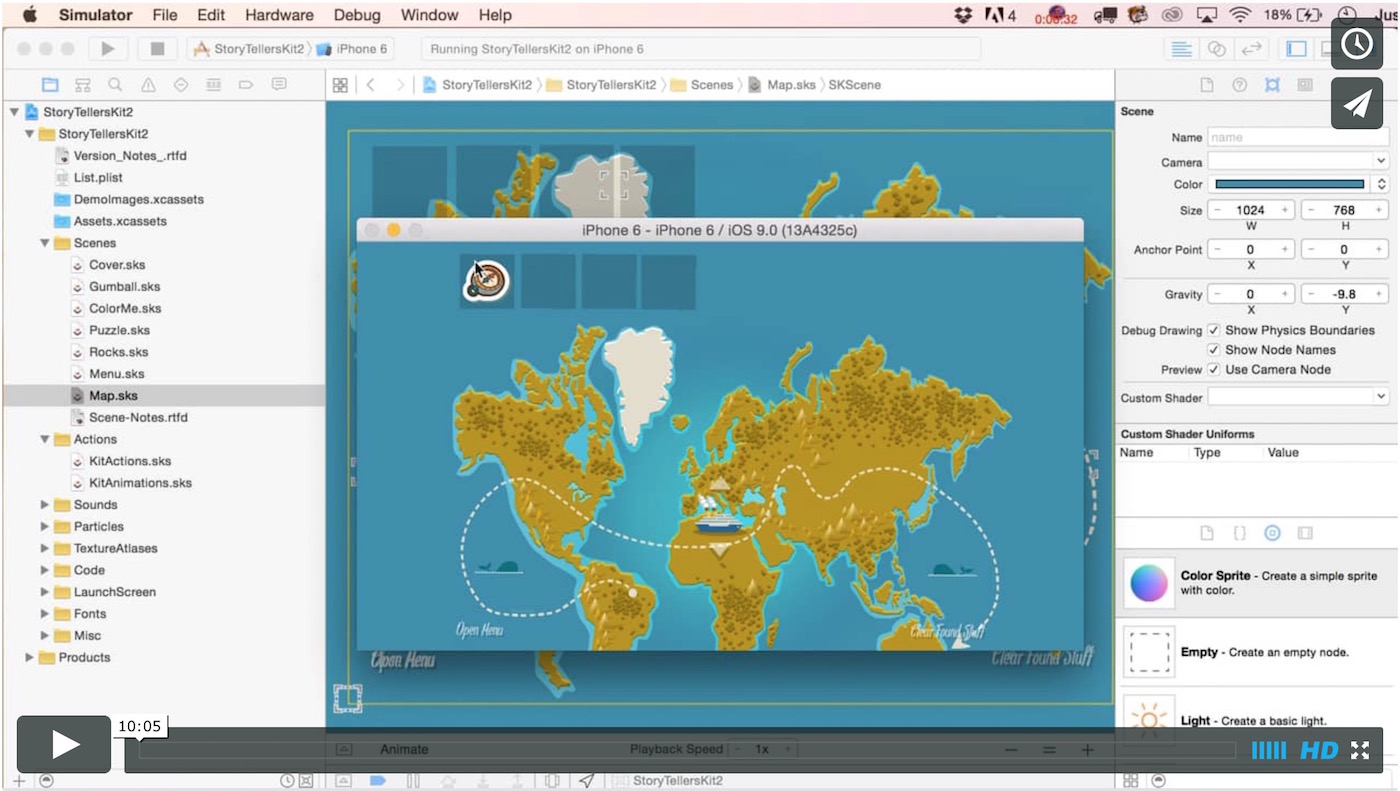Open the Hardware menu
Image resolution: width=1400 pixels, height=791 pixels.
click(x=279, y=15)
